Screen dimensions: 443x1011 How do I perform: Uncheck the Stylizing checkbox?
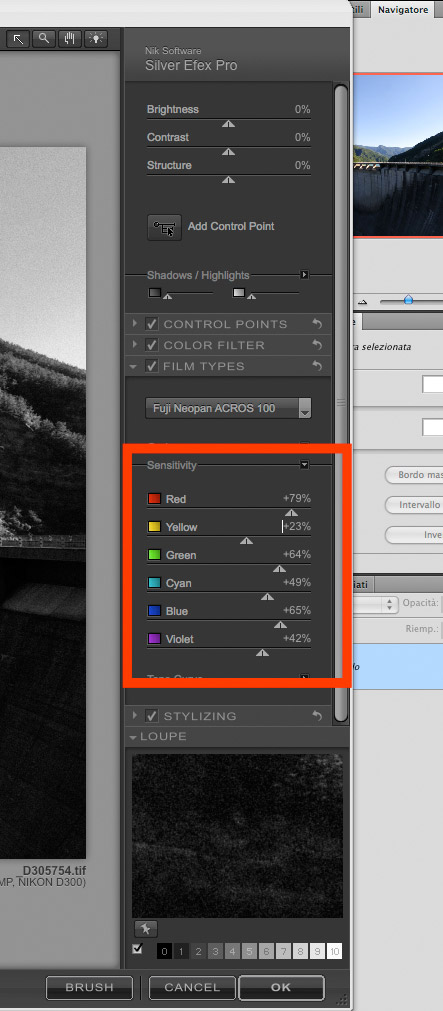click(152, 715)
